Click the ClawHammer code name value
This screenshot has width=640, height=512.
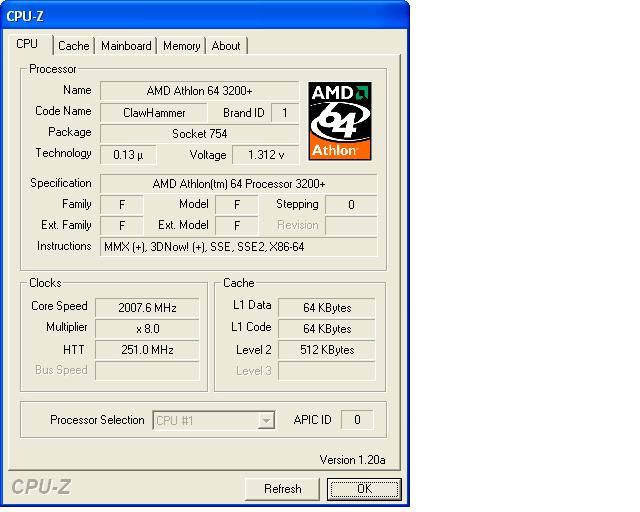154,113
